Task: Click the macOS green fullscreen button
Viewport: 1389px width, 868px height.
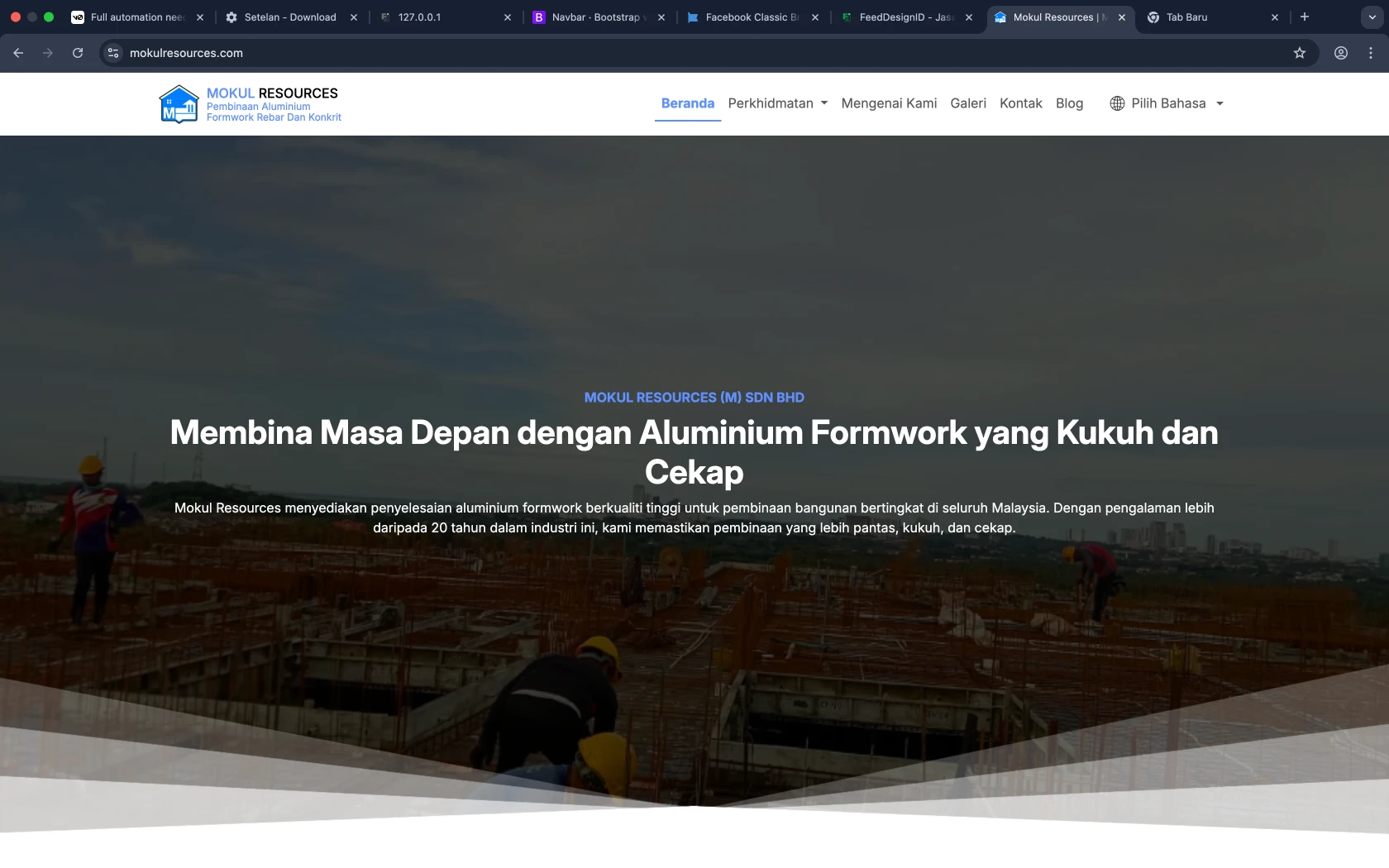Action: [49, 17]
